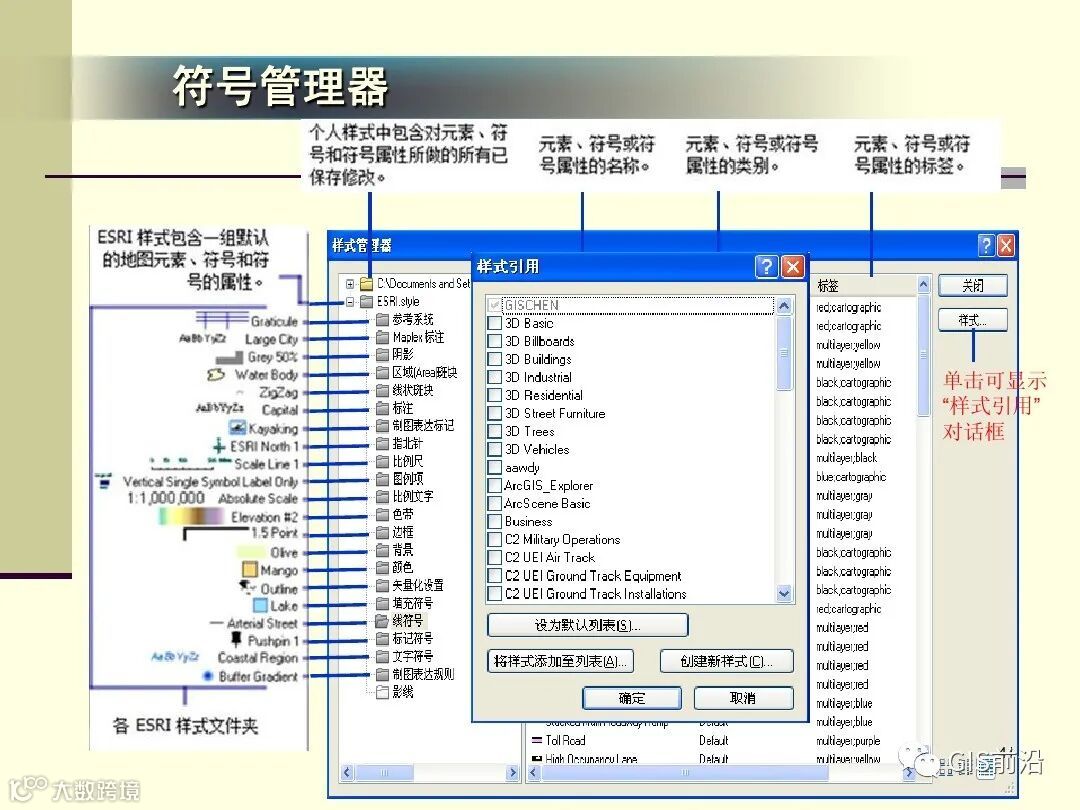
Task: Expand the C:\Documents and Set tree node
Action: (x=351, y=284)
